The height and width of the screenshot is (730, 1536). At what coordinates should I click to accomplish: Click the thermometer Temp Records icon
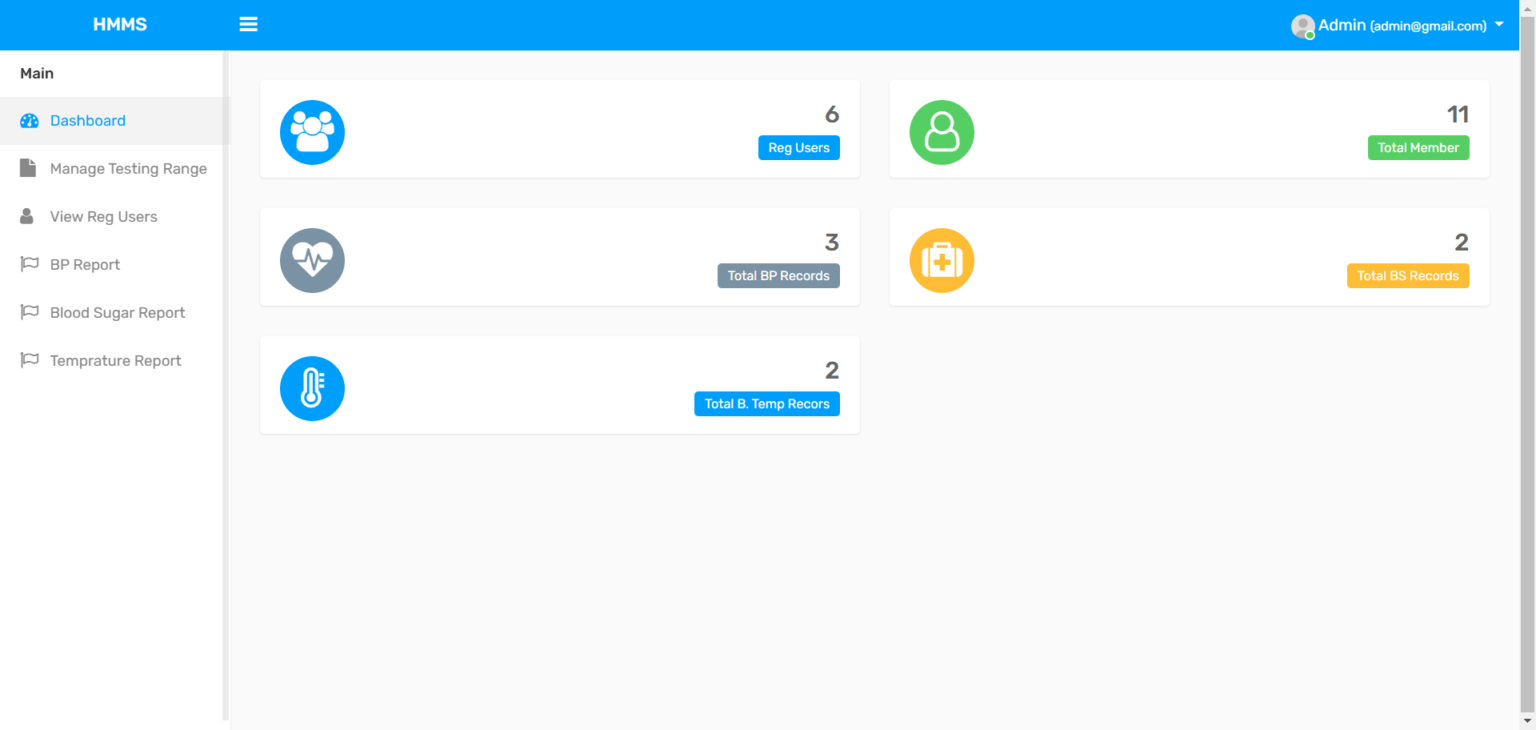(x=312, y=387)
